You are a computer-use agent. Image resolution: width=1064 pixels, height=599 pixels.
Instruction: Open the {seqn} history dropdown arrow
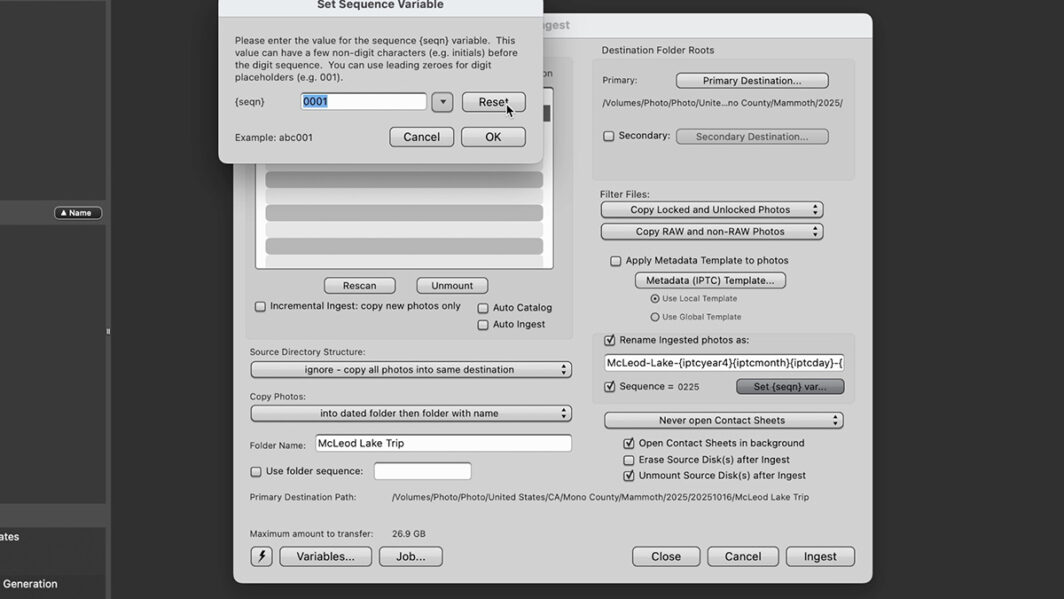point(442,102)
